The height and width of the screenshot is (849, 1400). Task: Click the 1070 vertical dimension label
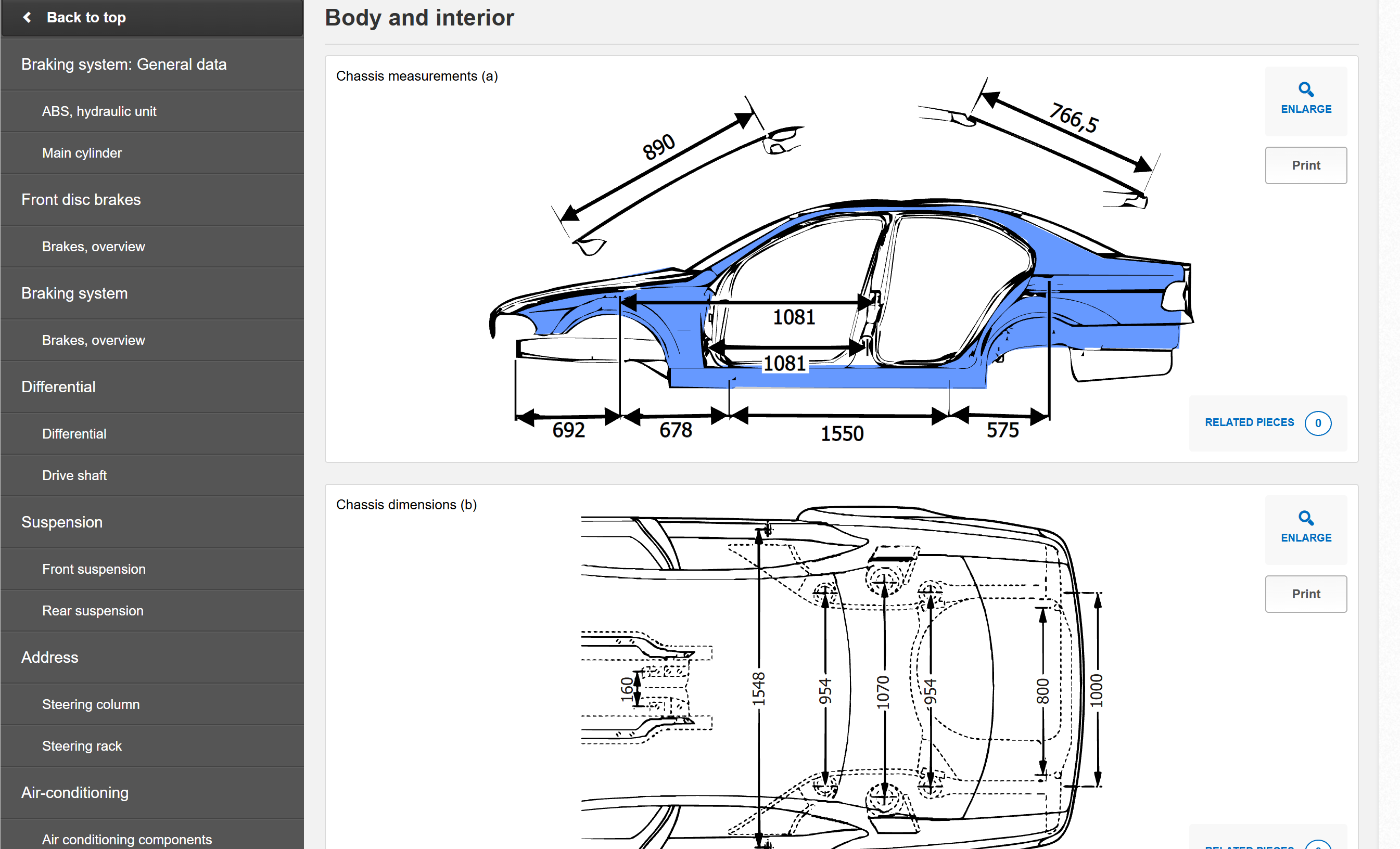[x=882, y=692]
